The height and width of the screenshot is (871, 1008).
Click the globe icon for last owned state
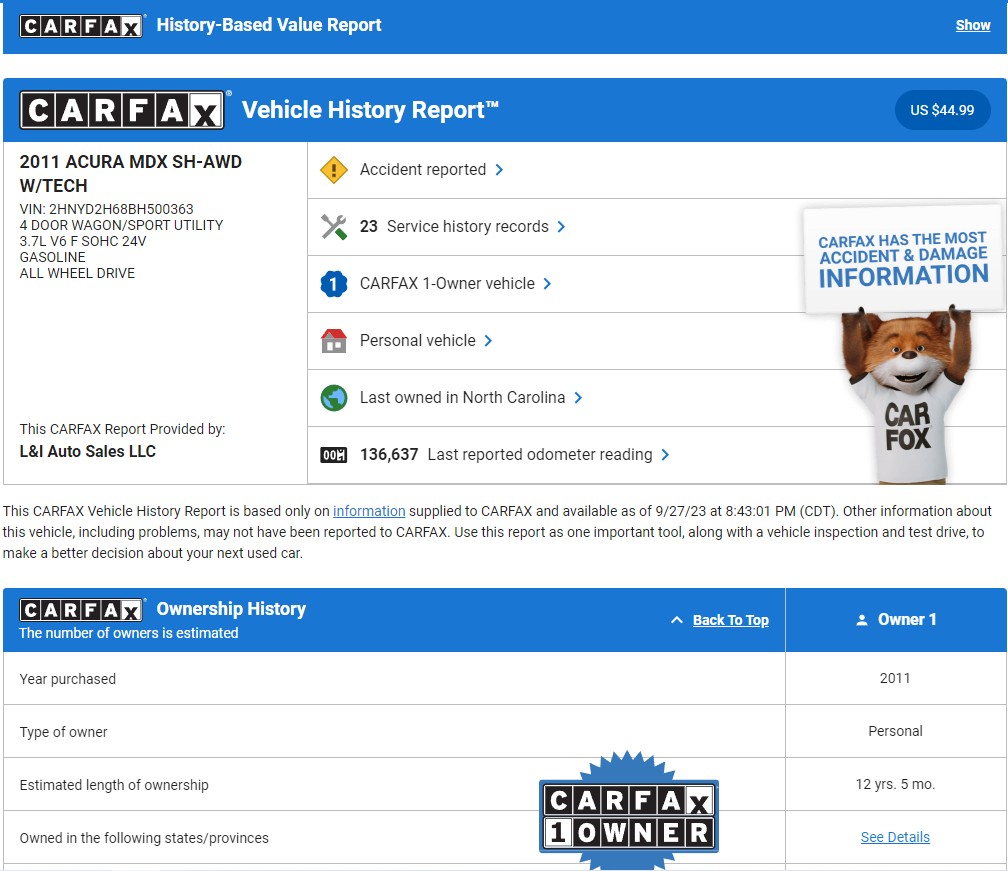[334, 398]
